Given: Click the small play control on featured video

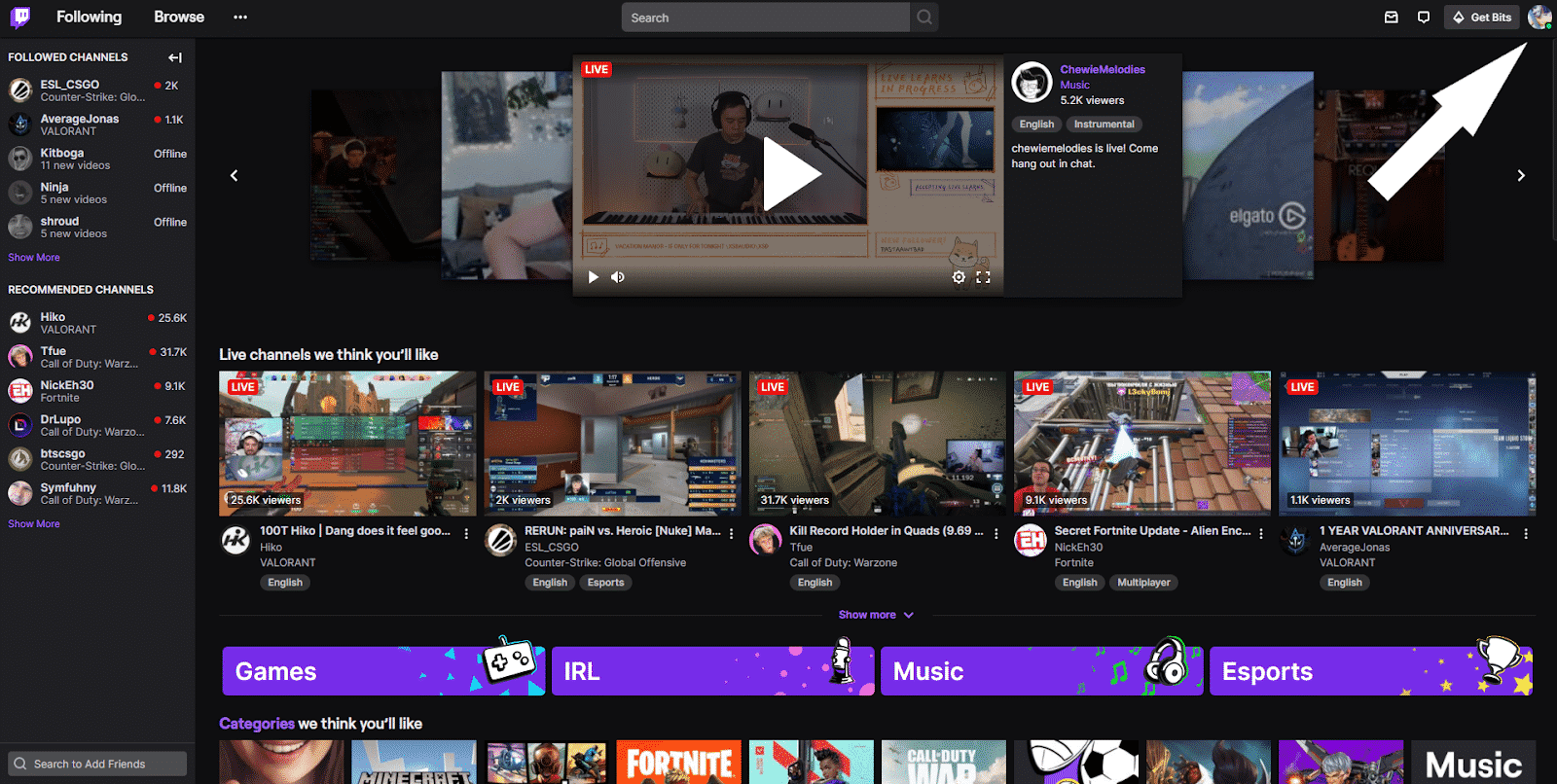Looking at the screenshot, I should click(x=593, y=277).
